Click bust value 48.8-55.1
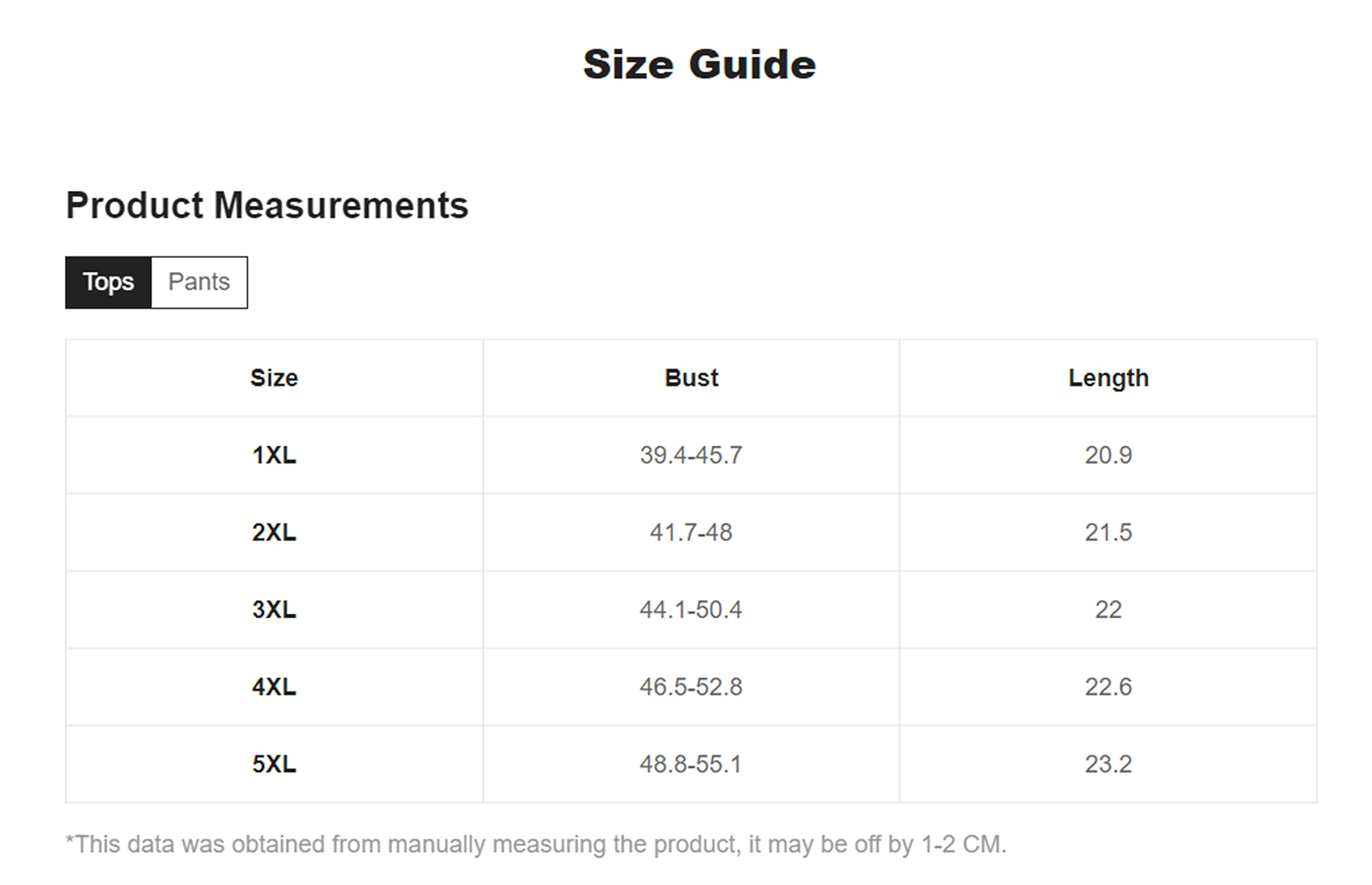Viewport: 1372px width, 885px height. point(691,764)
